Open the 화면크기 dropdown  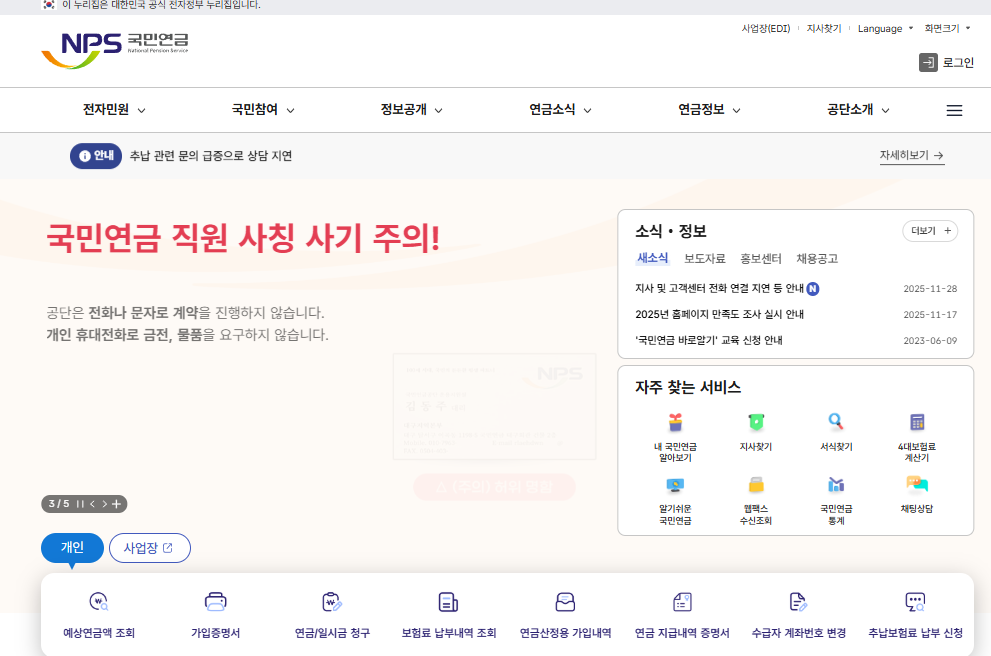point(947,28)
